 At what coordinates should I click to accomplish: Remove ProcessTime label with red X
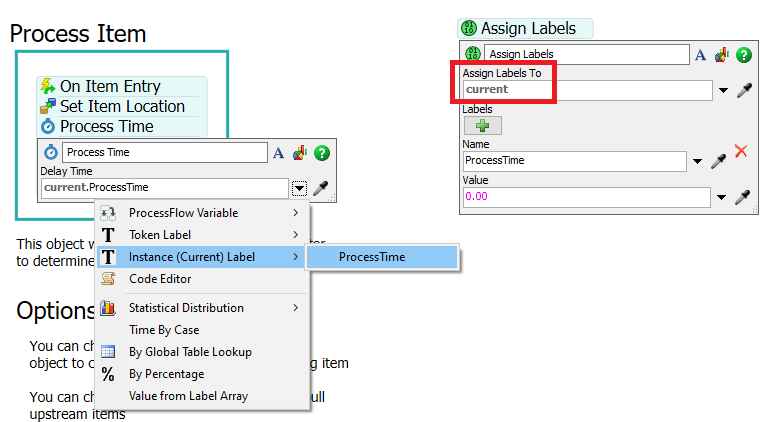741,151
